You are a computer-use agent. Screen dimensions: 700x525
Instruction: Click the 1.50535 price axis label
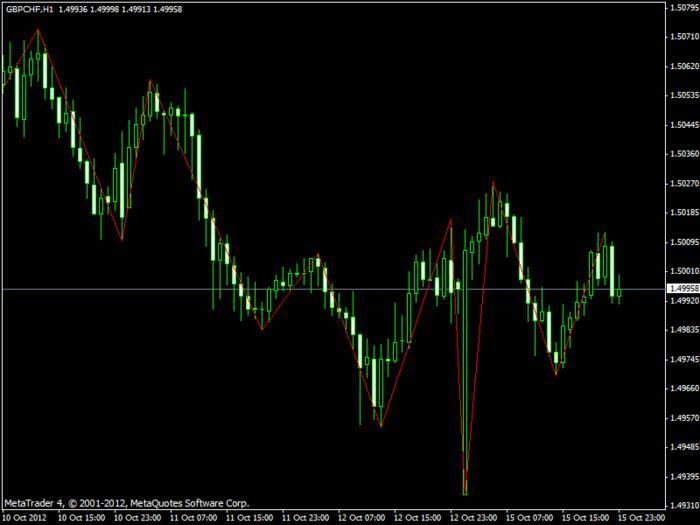[684, 96]
